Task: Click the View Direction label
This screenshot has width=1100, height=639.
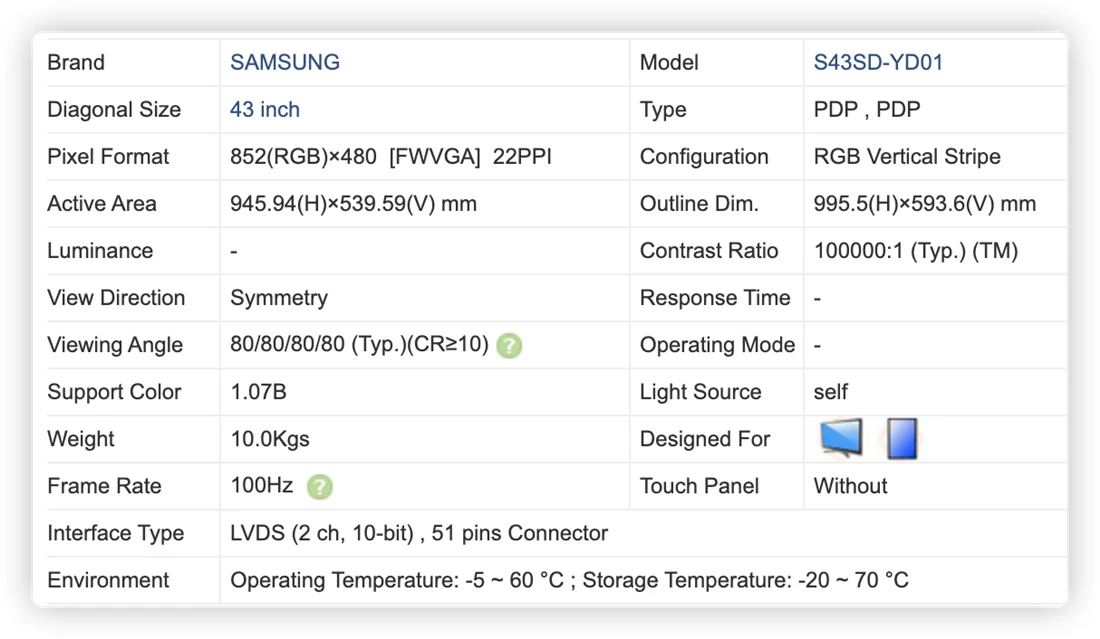Action: click(x=116, y=297)
